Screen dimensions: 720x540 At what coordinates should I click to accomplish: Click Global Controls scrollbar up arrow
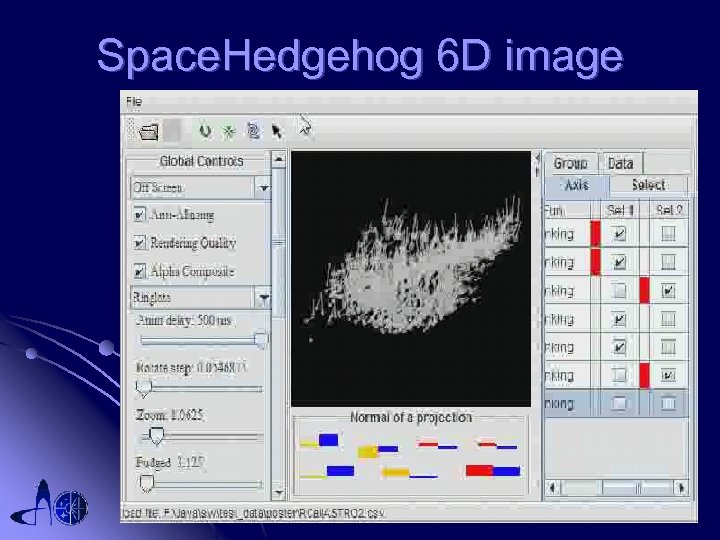(x=278, y=159)
